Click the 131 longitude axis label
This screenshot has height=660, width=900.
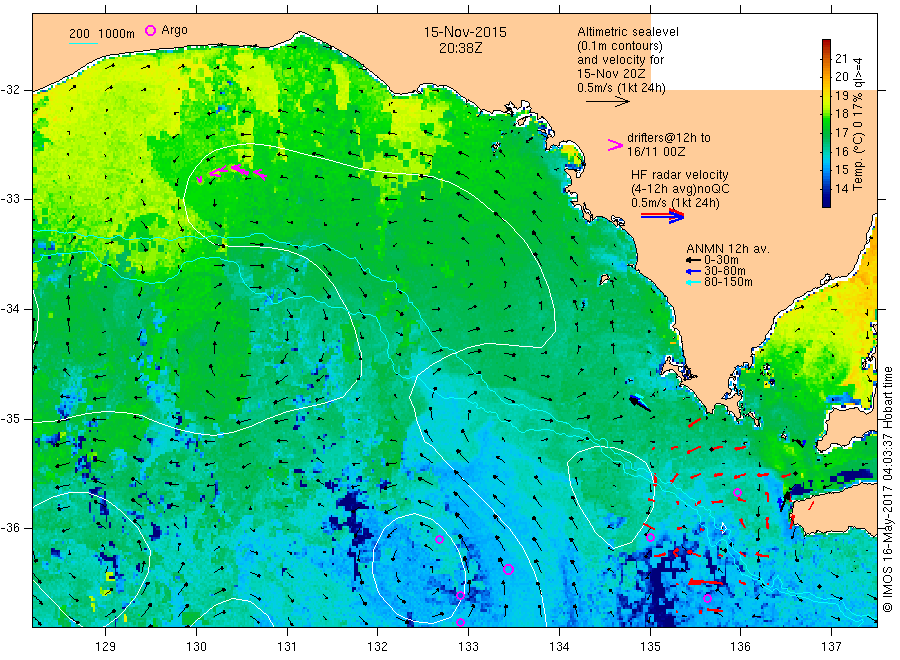point(287,647)
